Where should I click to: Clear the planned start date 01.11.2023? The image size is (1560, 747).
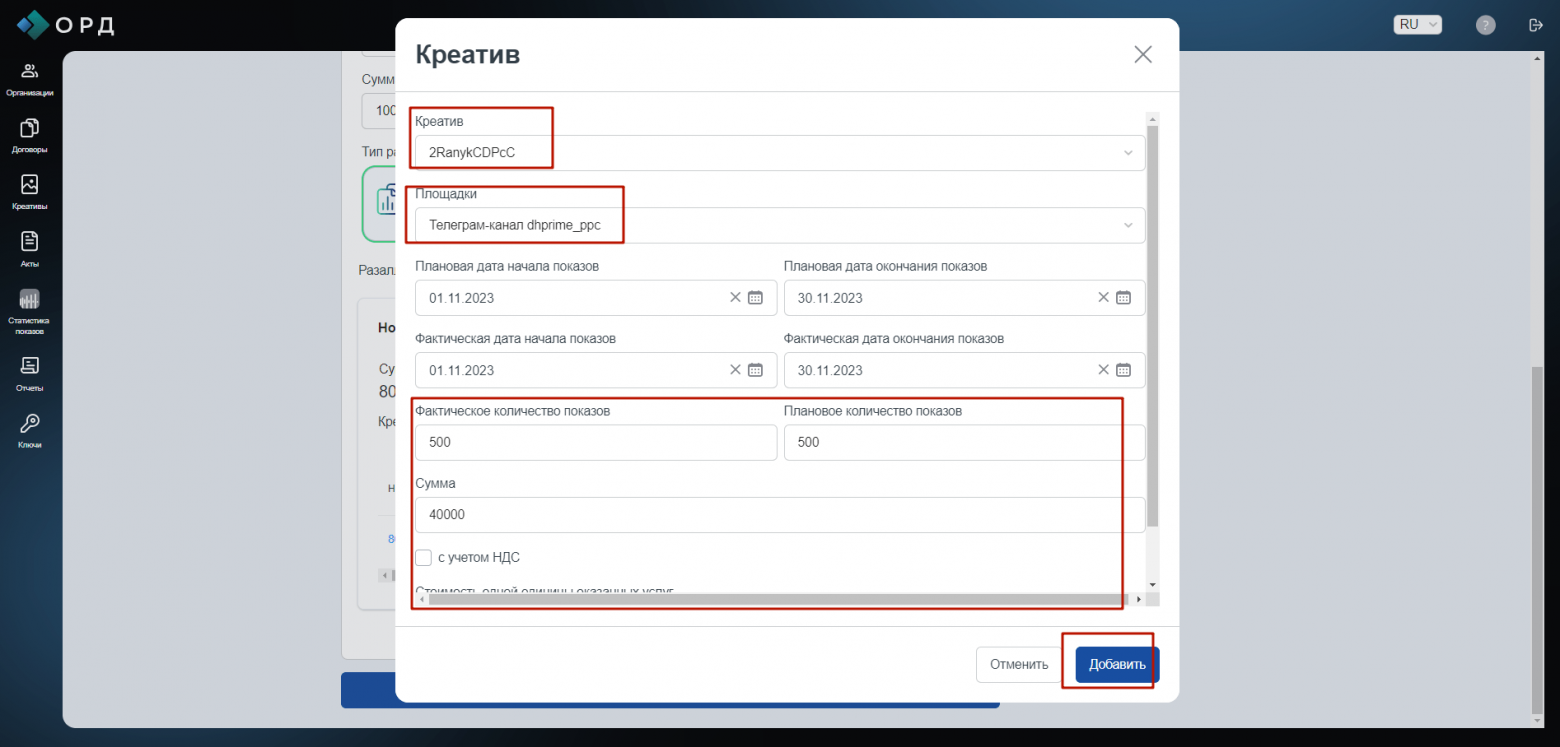(x=735, y=297)
